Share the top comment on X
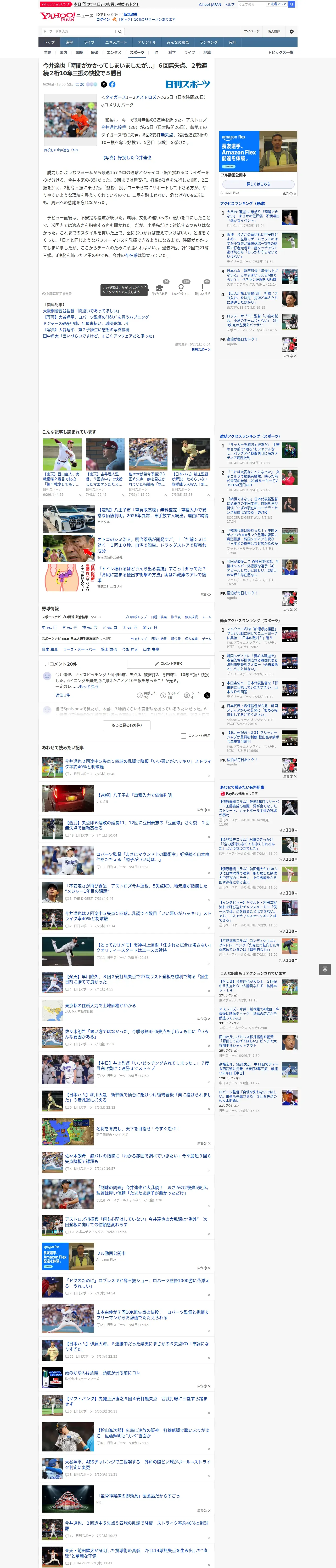 (x=207, y=695)
